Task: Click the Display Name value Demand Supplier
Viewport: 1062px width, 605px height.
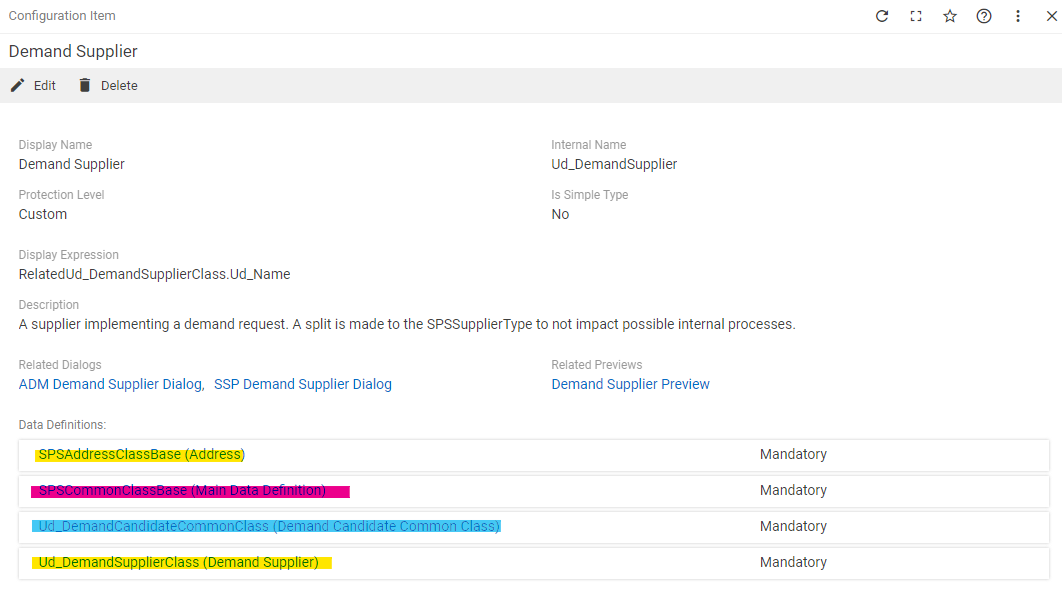Action: 71,164
